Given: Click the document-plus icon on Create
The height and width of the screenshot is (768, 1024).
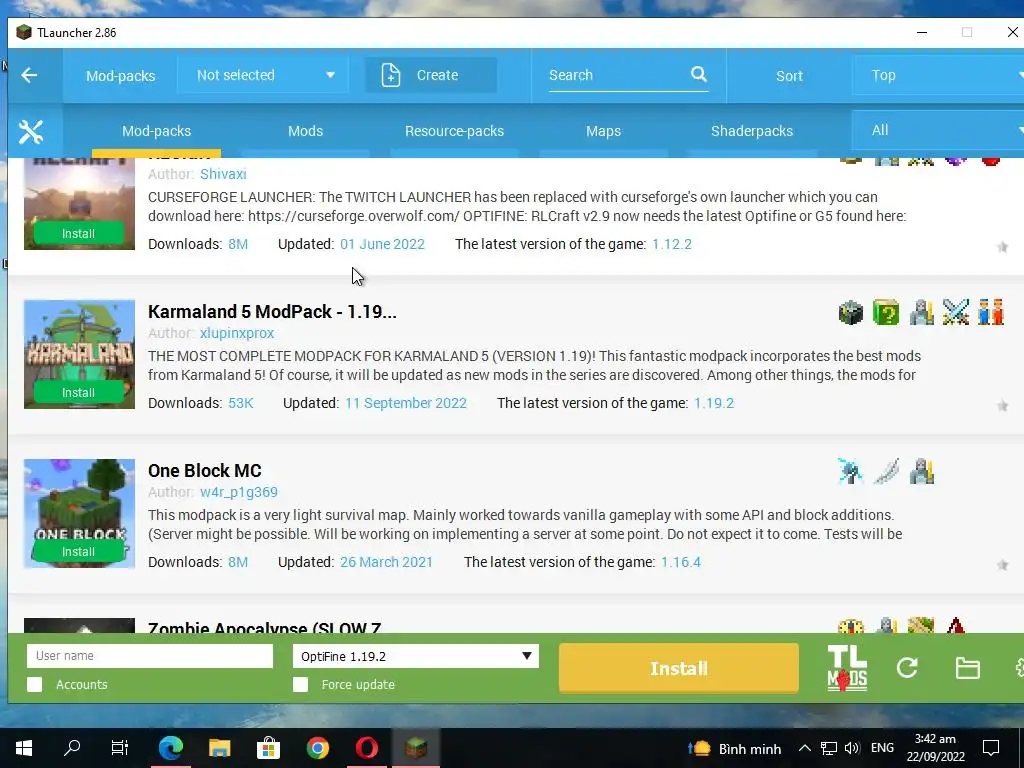Looking at the screenshot, I should 391,75.
